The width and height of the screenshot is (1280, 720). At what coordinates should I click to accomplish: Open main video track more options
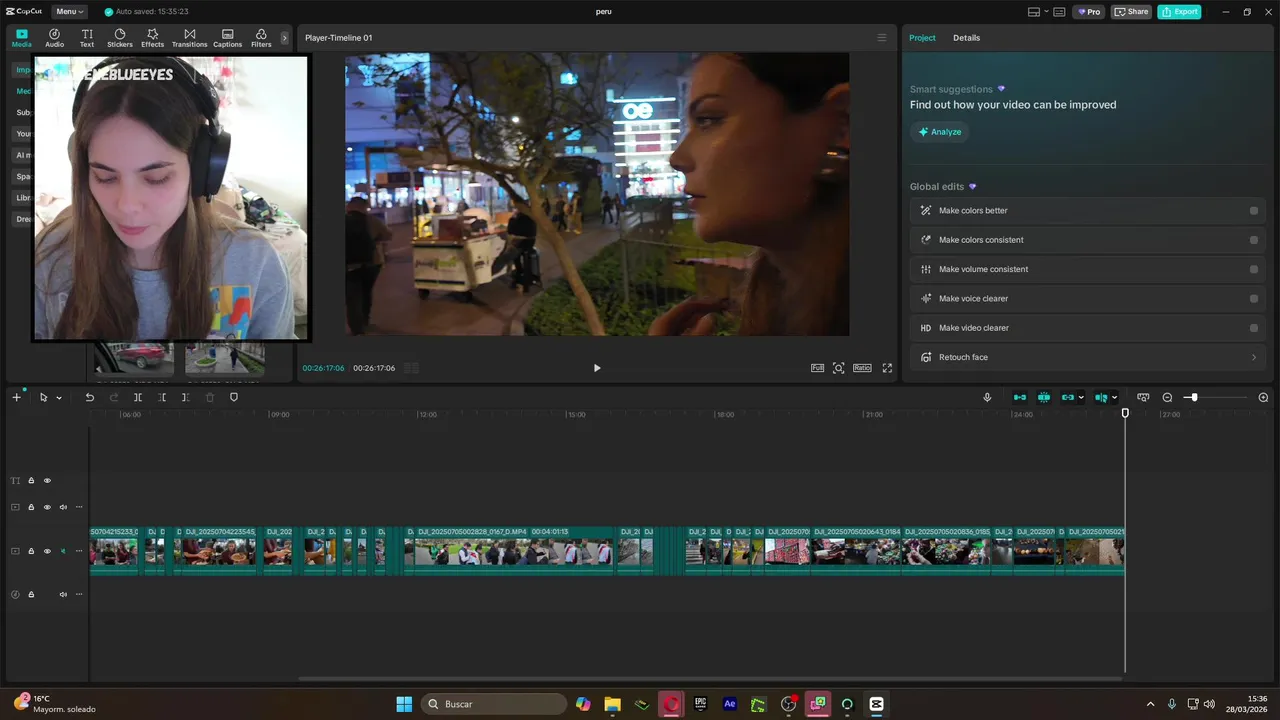(x=79, y=551)
